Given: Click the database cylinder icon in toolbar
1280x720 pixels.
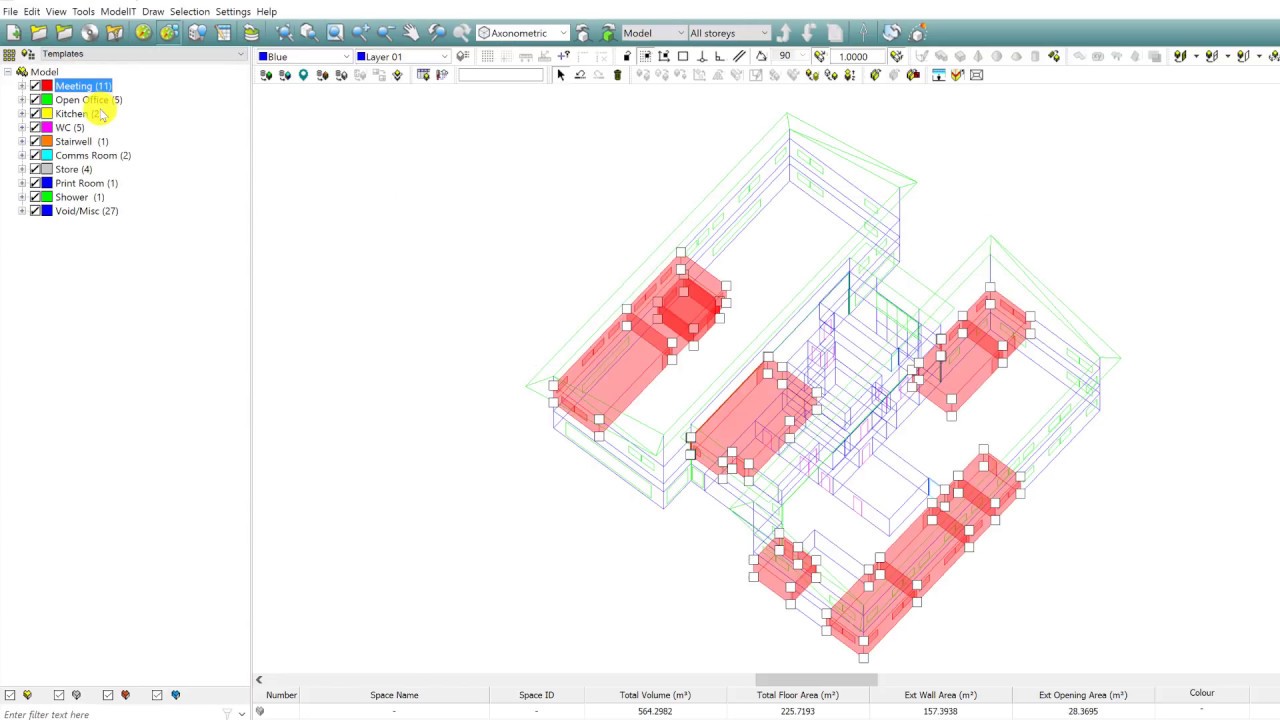Looking at the screenshot, I should [x=251, y=33].
